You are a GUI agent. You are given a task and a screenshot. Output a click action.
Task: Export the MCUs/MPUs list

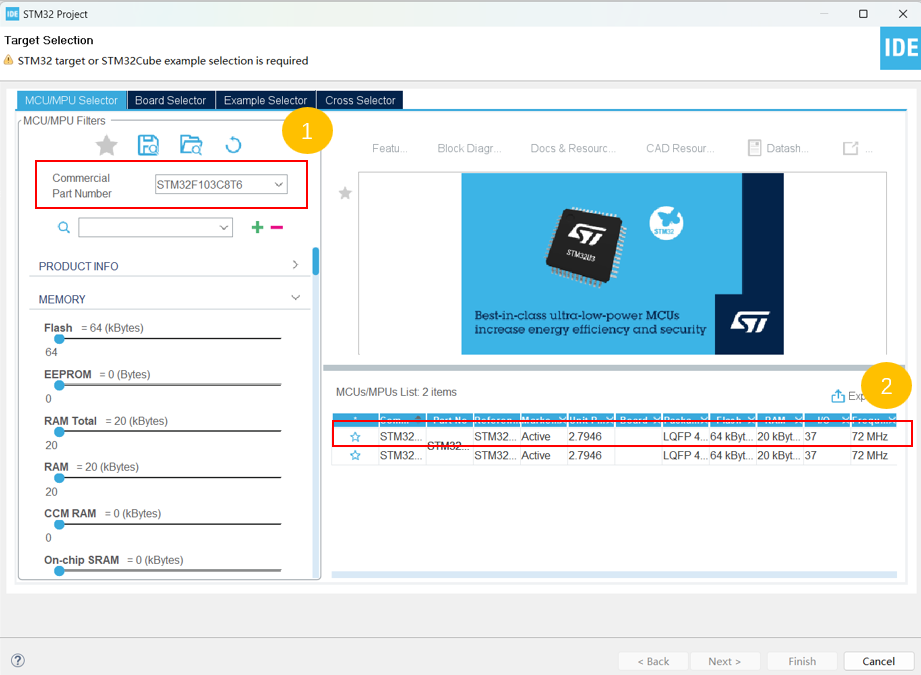(x=848, y=396)
